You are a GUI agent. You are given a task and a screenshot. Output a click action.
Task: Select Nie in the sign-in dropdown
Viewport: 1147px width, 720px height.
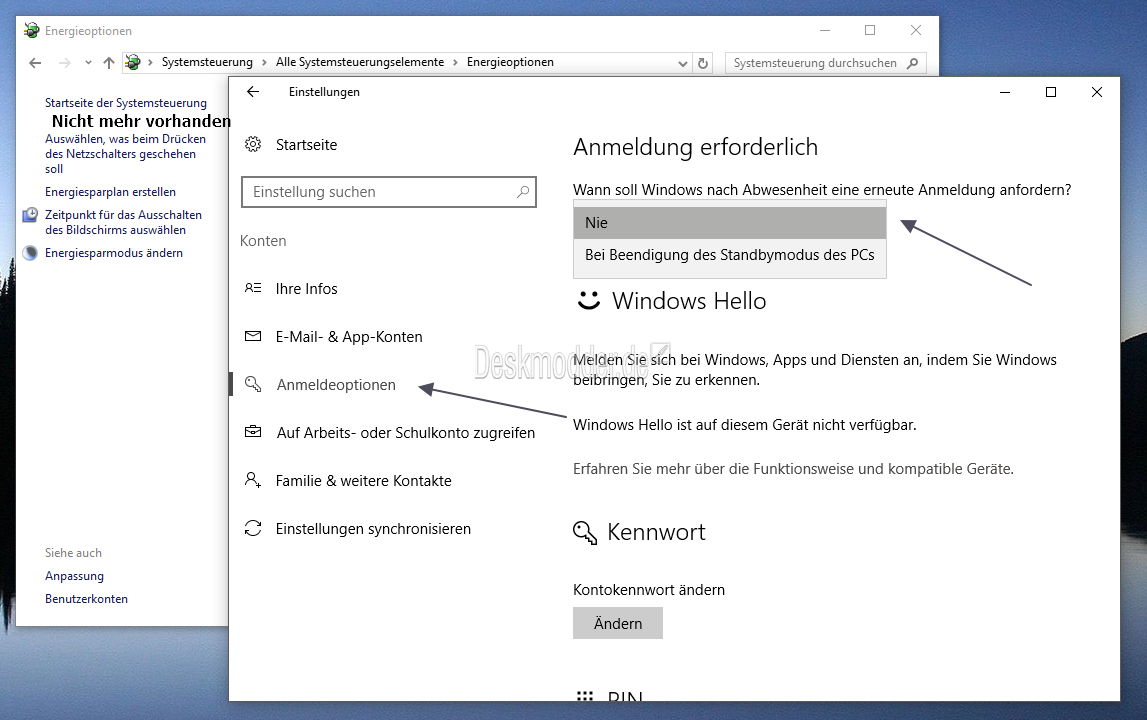tap(729, 222)
